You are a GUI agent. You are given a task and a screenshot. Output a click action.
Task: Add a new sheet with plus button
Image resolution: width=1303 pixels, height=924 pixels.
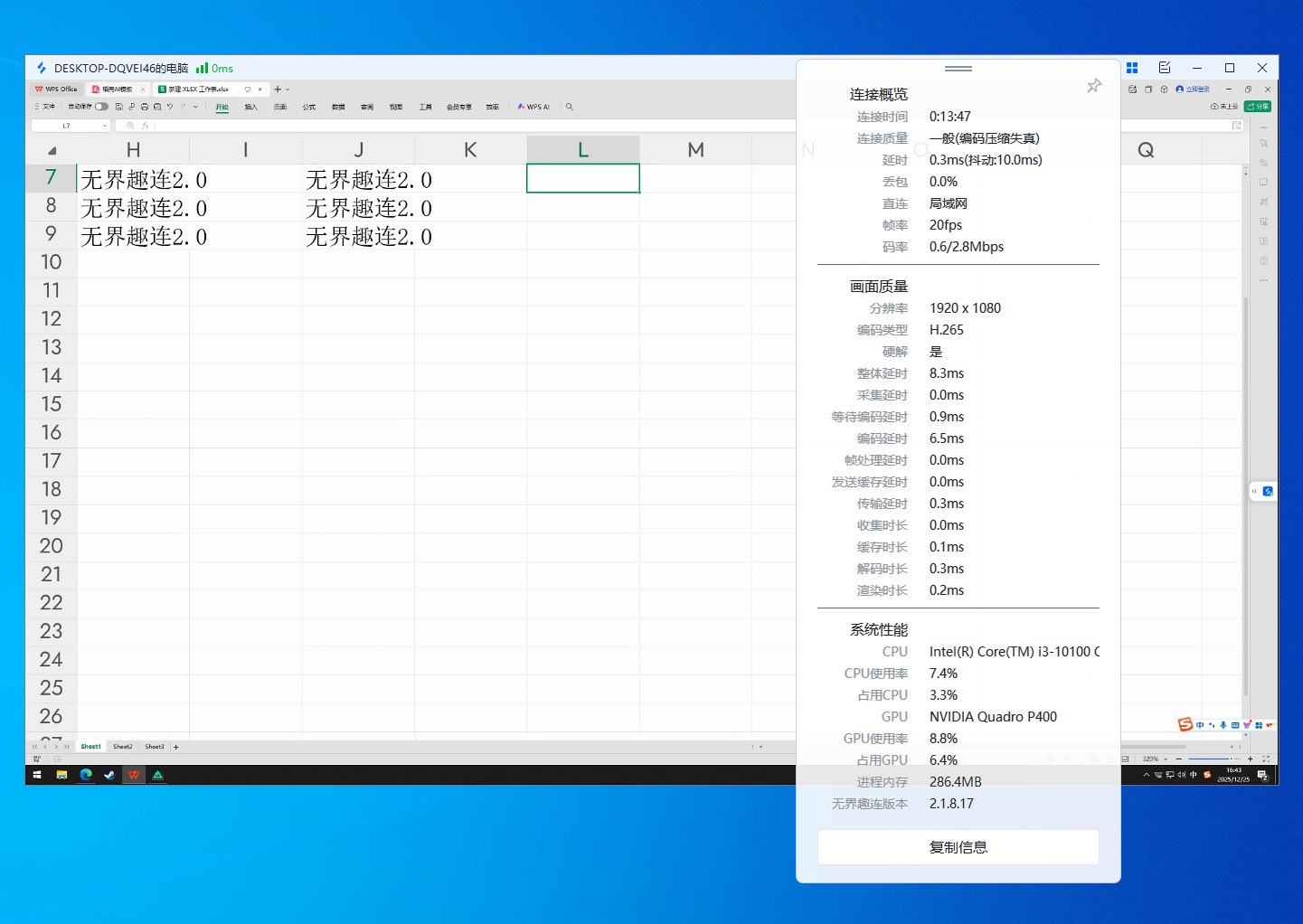point(176,747)
